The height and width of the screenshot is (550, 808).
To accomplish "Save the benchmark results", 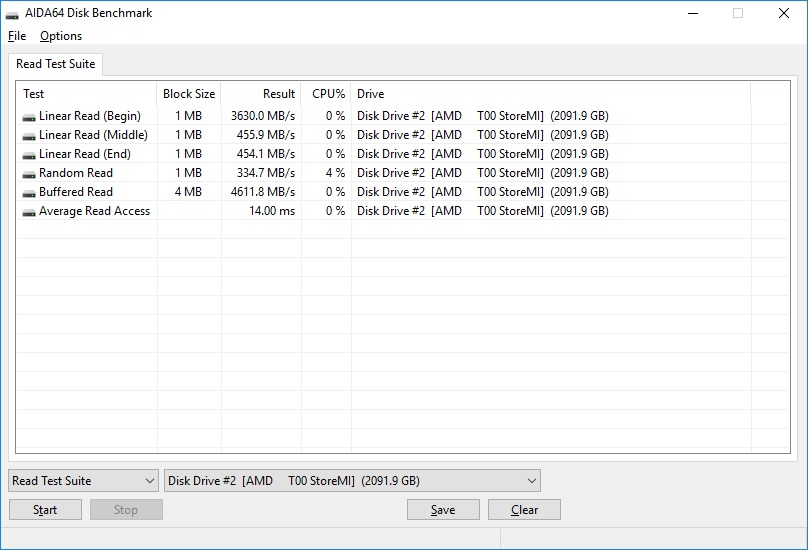I will click(443, 510).
